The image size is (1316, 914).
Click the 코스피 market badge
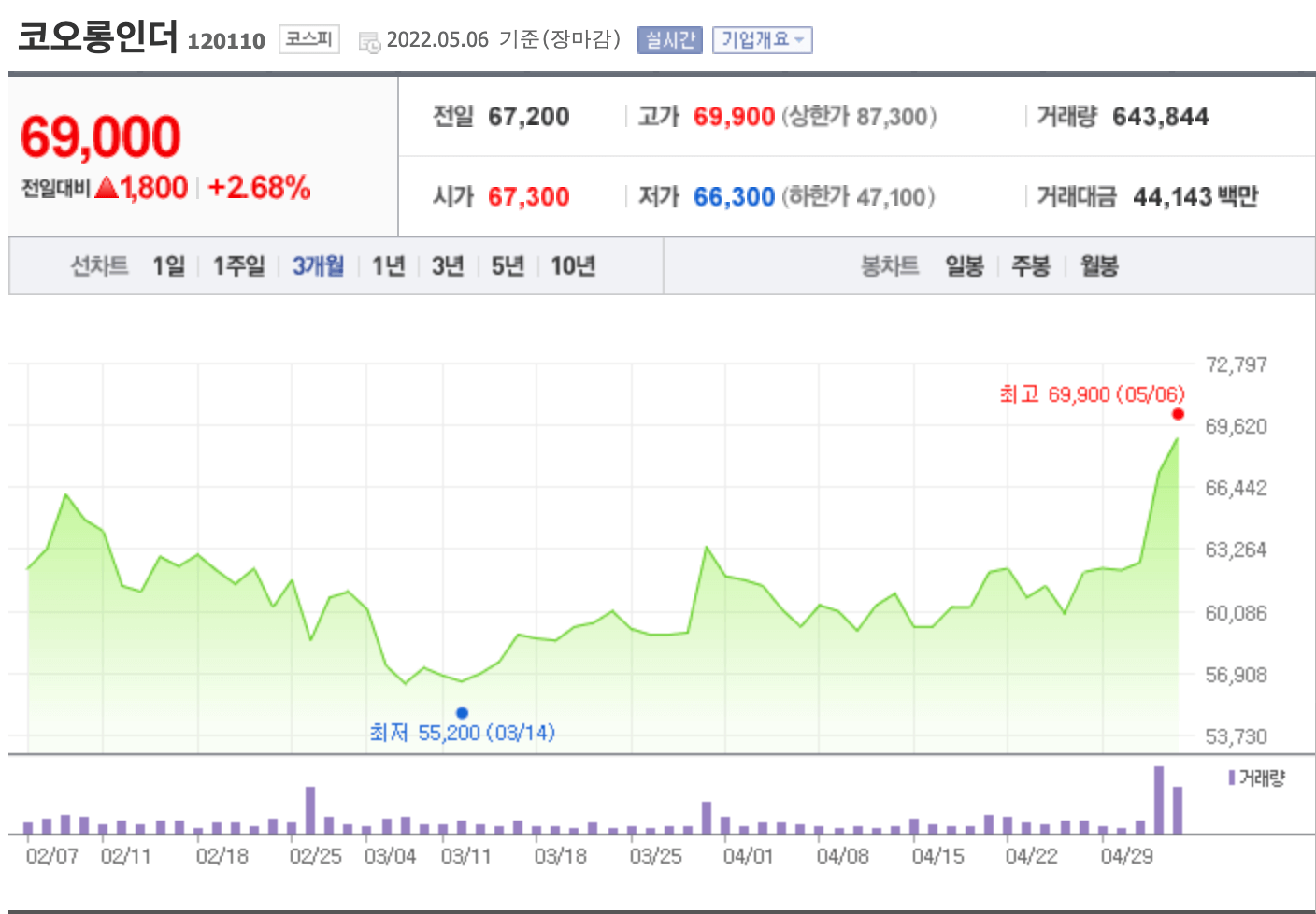point(308,39)
